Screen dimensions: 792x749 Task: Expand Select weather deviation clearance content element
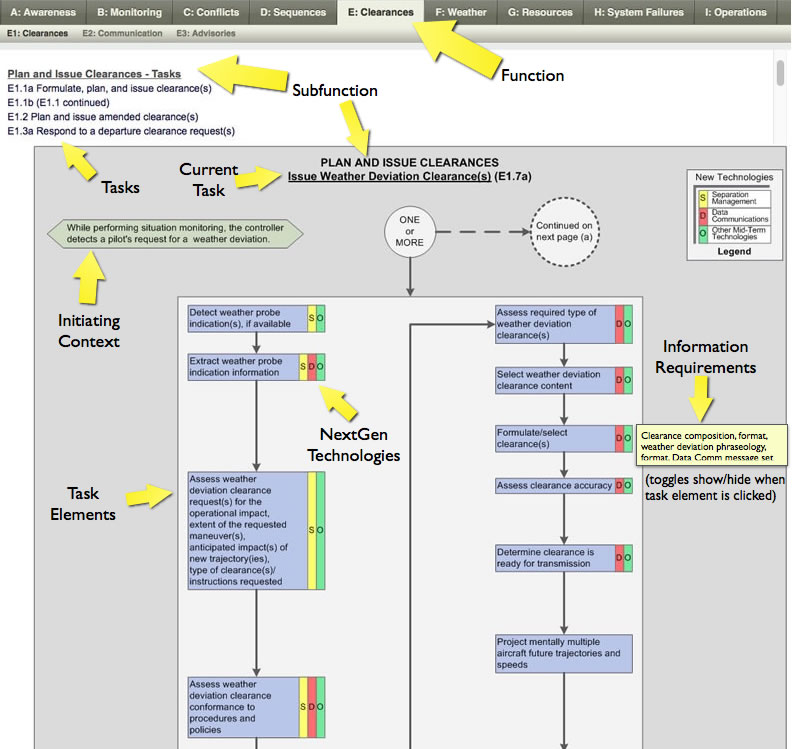[555, 380]
